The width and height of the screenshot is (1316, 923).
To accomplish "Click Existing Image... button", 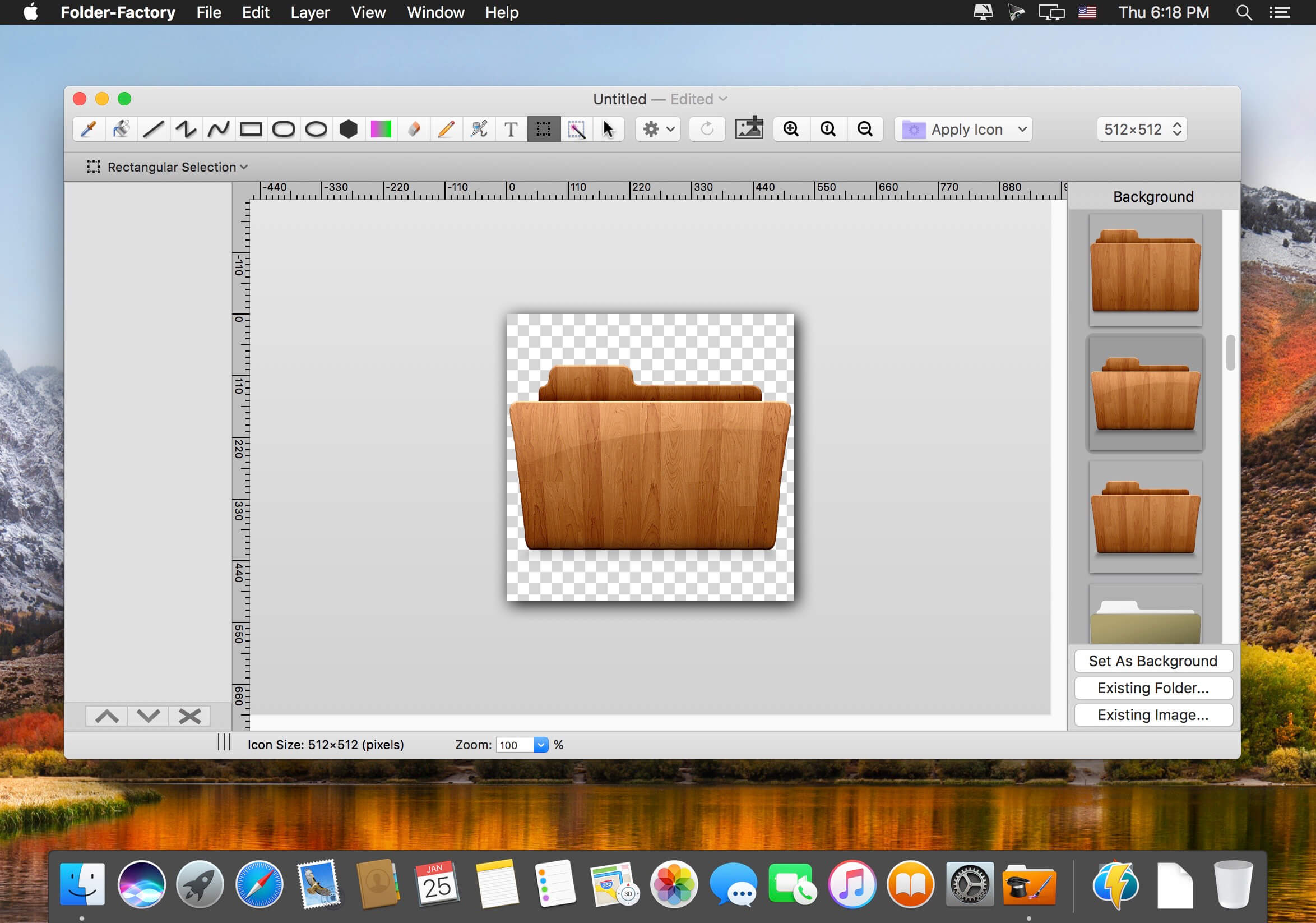I will pyautogui.click(x=1153, y=715).
